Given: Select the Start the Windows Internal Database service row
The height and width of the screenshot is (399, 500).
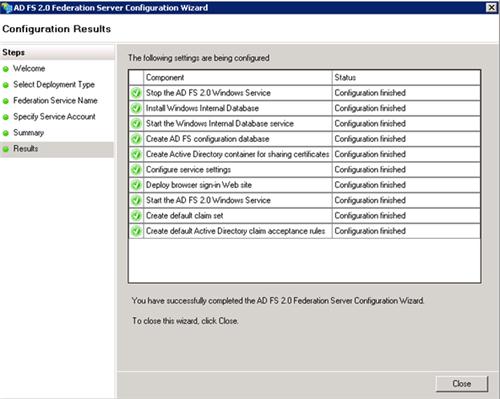Looking at the screenshot, I should [x=304, y=123].
